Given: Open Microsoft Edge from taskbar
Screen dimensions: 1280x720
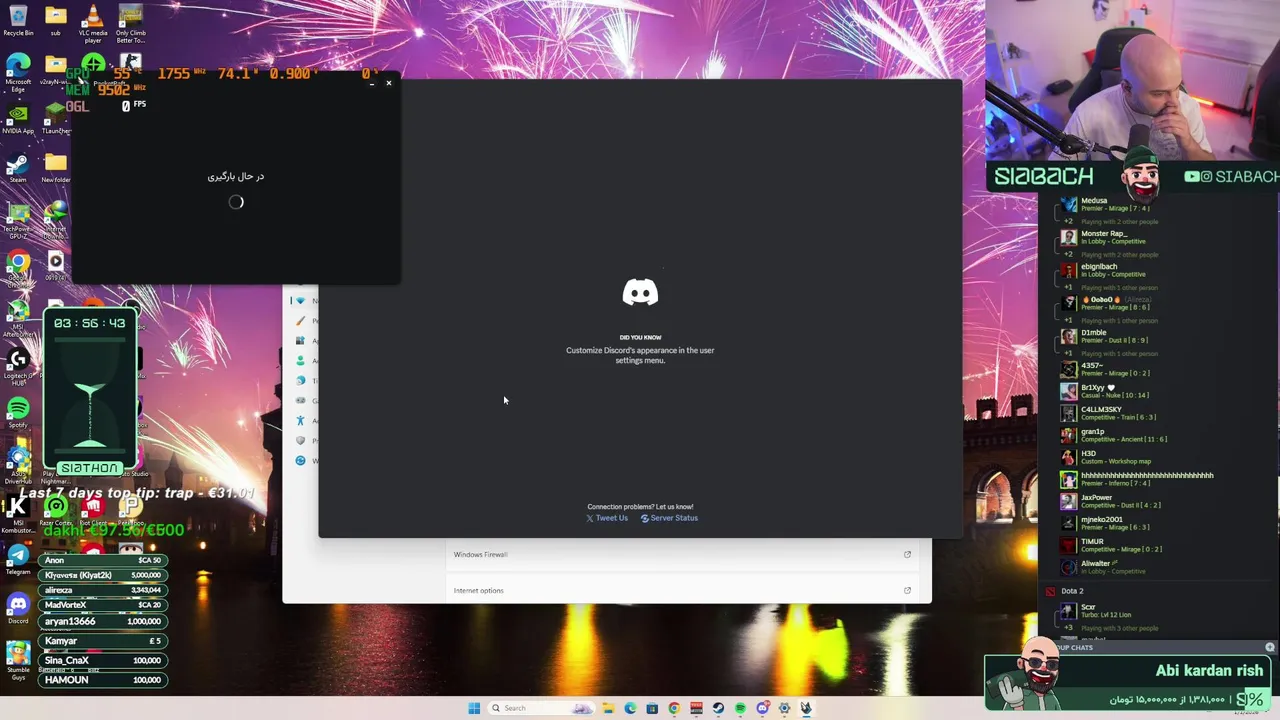Looking at the screenshot, I should pos(630,708).
